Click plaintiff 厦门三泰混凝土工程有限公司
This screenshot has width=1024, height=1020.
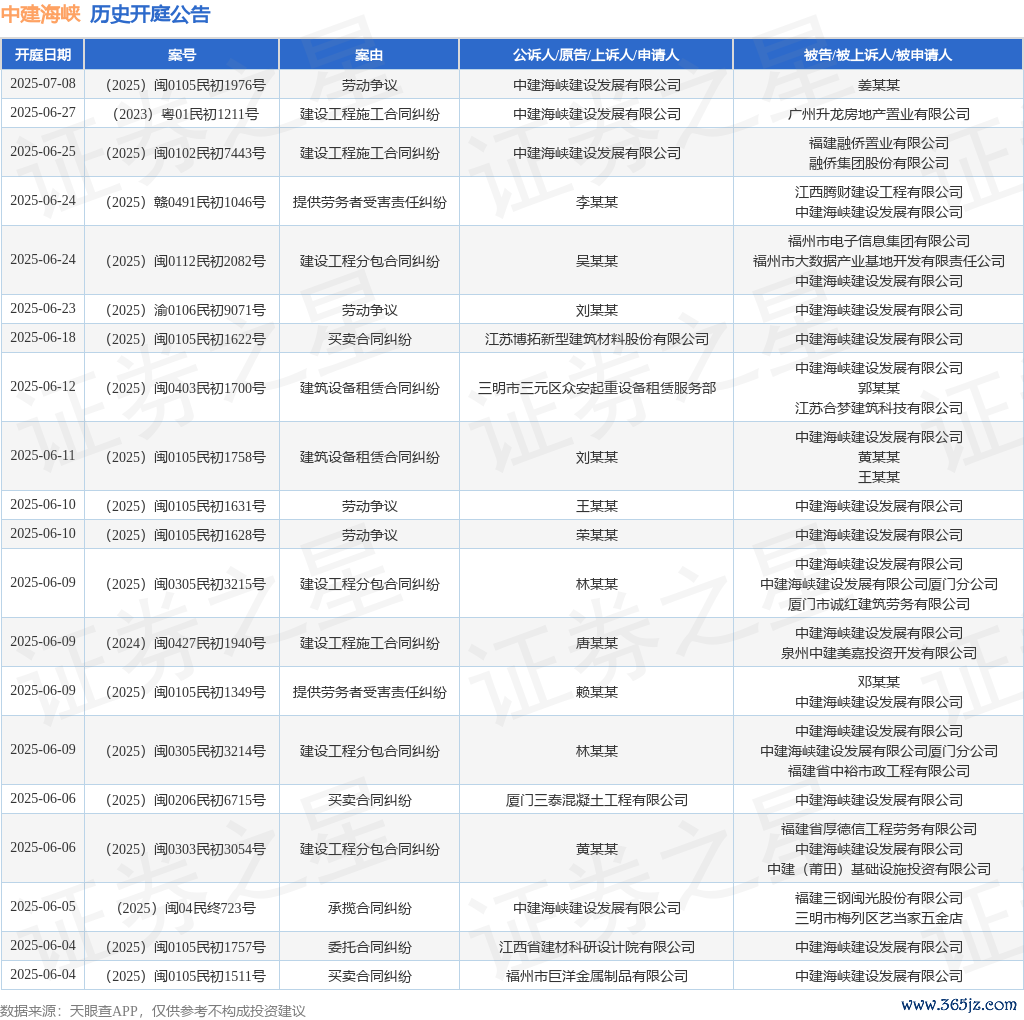click(x=596, y=800)
